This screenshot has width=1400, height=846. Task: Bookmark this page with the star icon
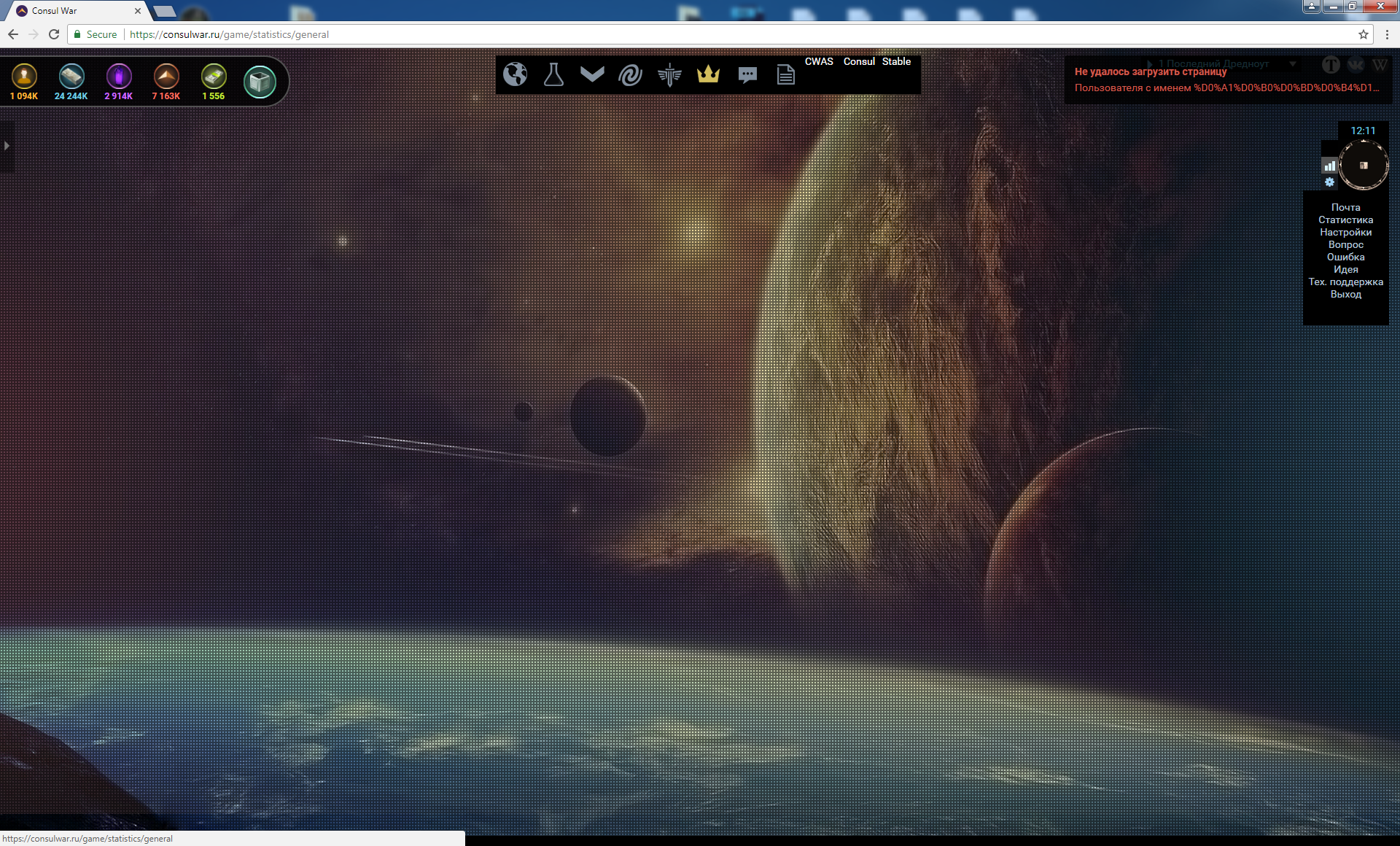pos(1363,34)
